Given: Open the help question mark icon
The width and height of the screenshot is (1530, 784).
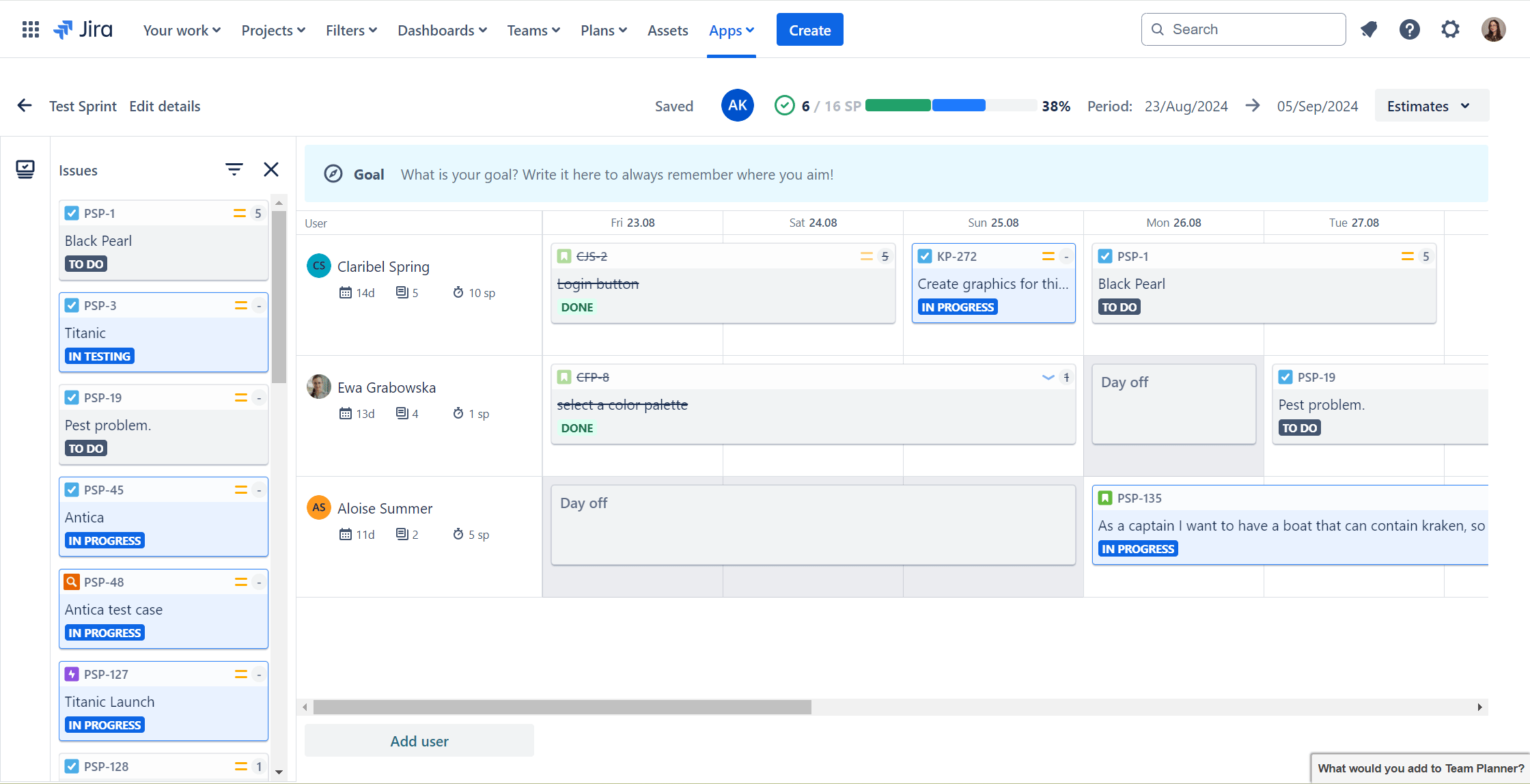Looking at the screenshot, I should pyautogui.click(x=1410, y=29).
